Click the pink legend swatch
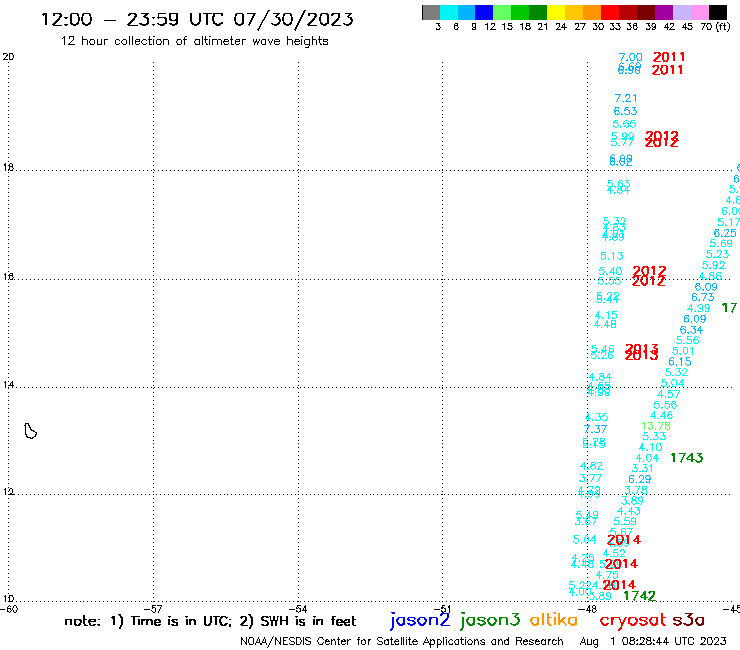 click(699, 12)
